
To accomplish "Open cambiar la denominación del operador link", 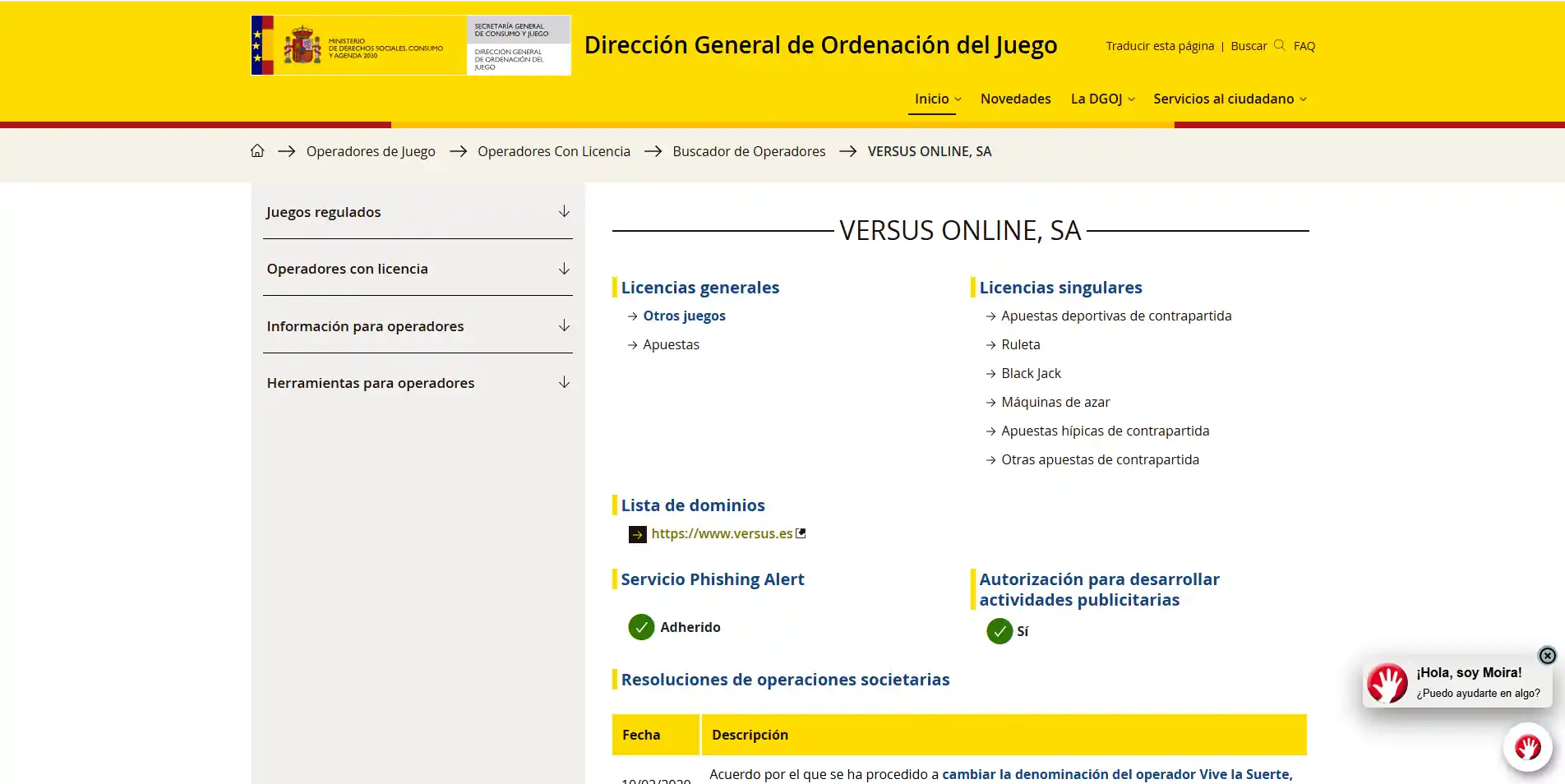I will [x=1117, y=774].
